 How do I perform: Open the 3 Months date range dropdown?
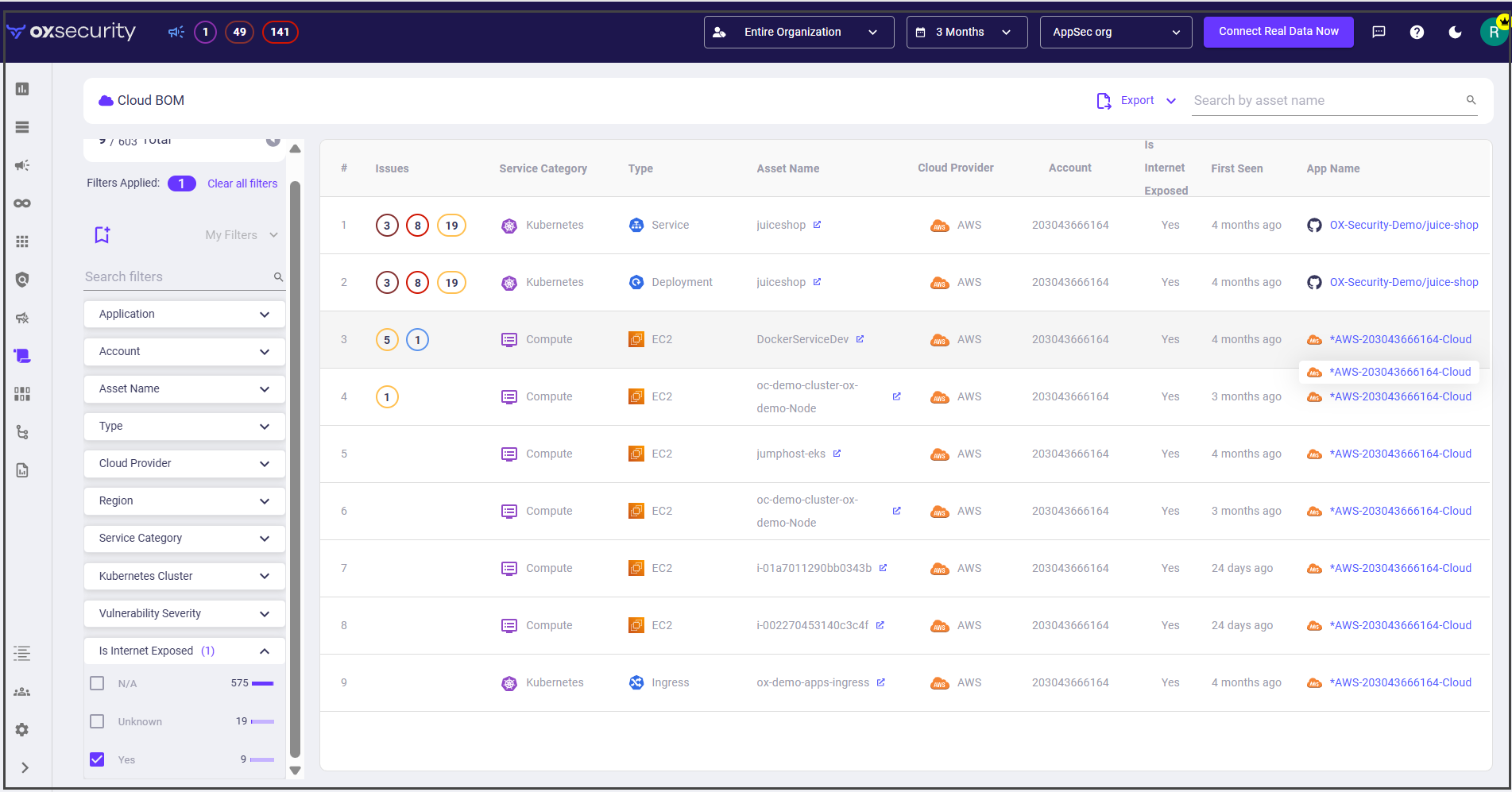point(966,32)
